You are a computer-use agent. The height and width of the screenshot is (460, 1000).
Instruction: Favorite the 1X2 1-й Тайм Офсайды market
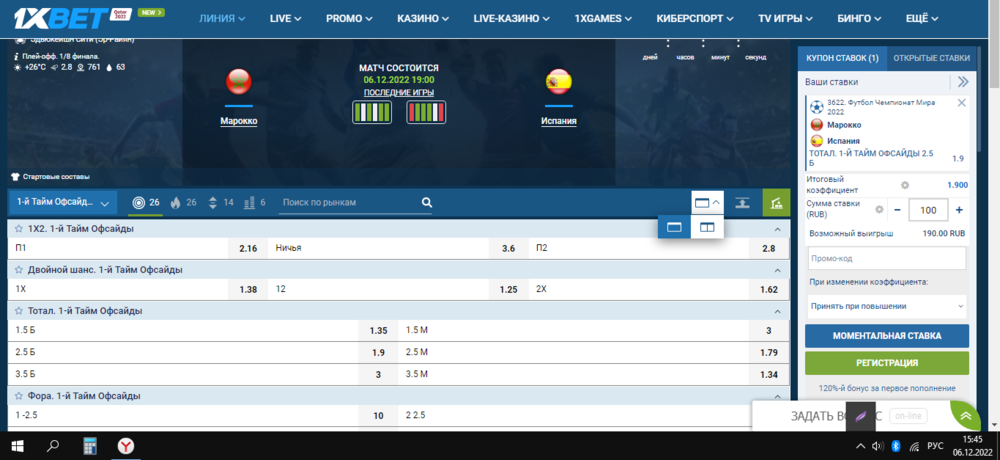(x=19, y=228)
